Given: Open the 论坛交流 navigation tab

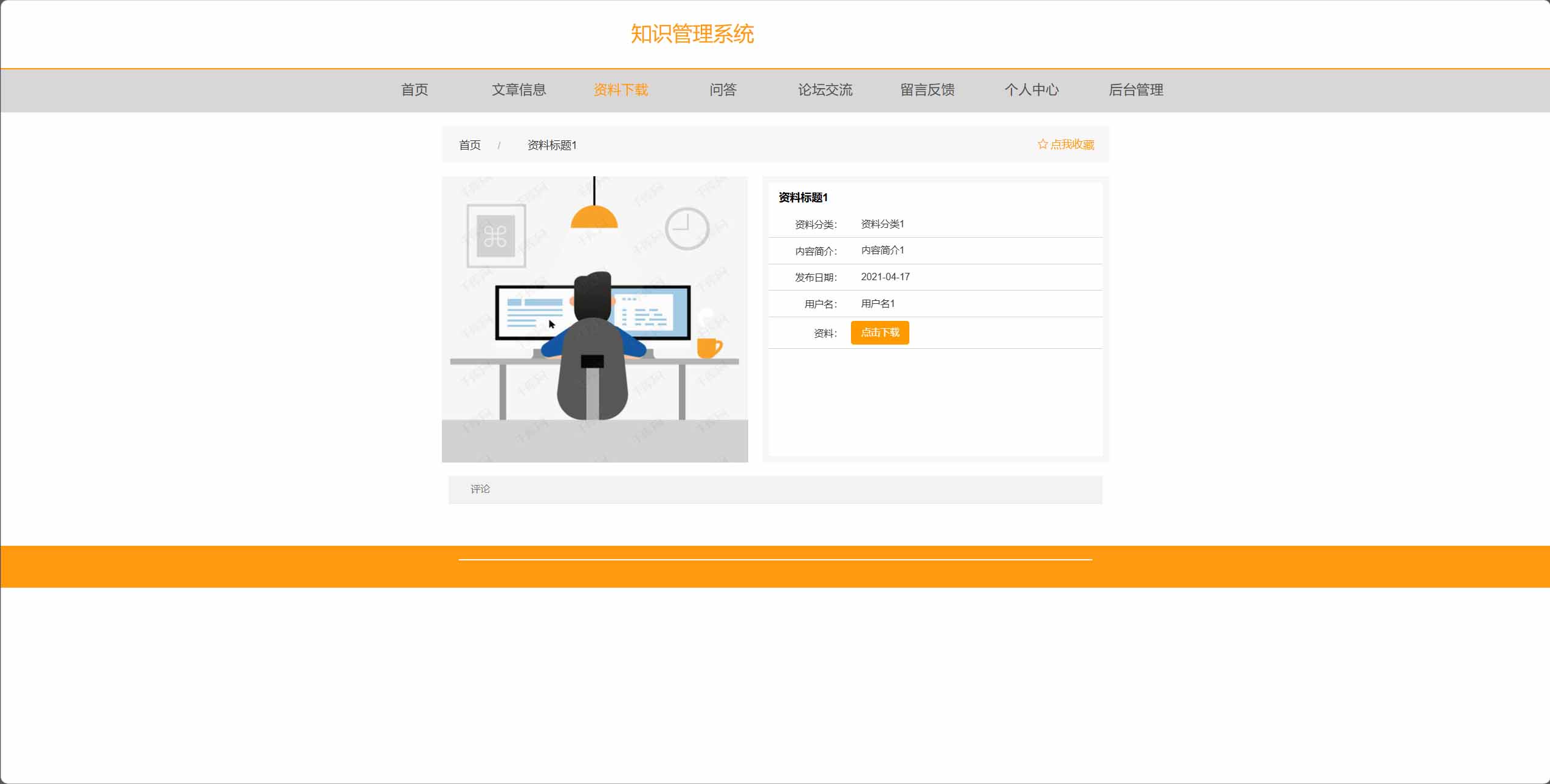Looking at the screenshot, I should [825, 90].
